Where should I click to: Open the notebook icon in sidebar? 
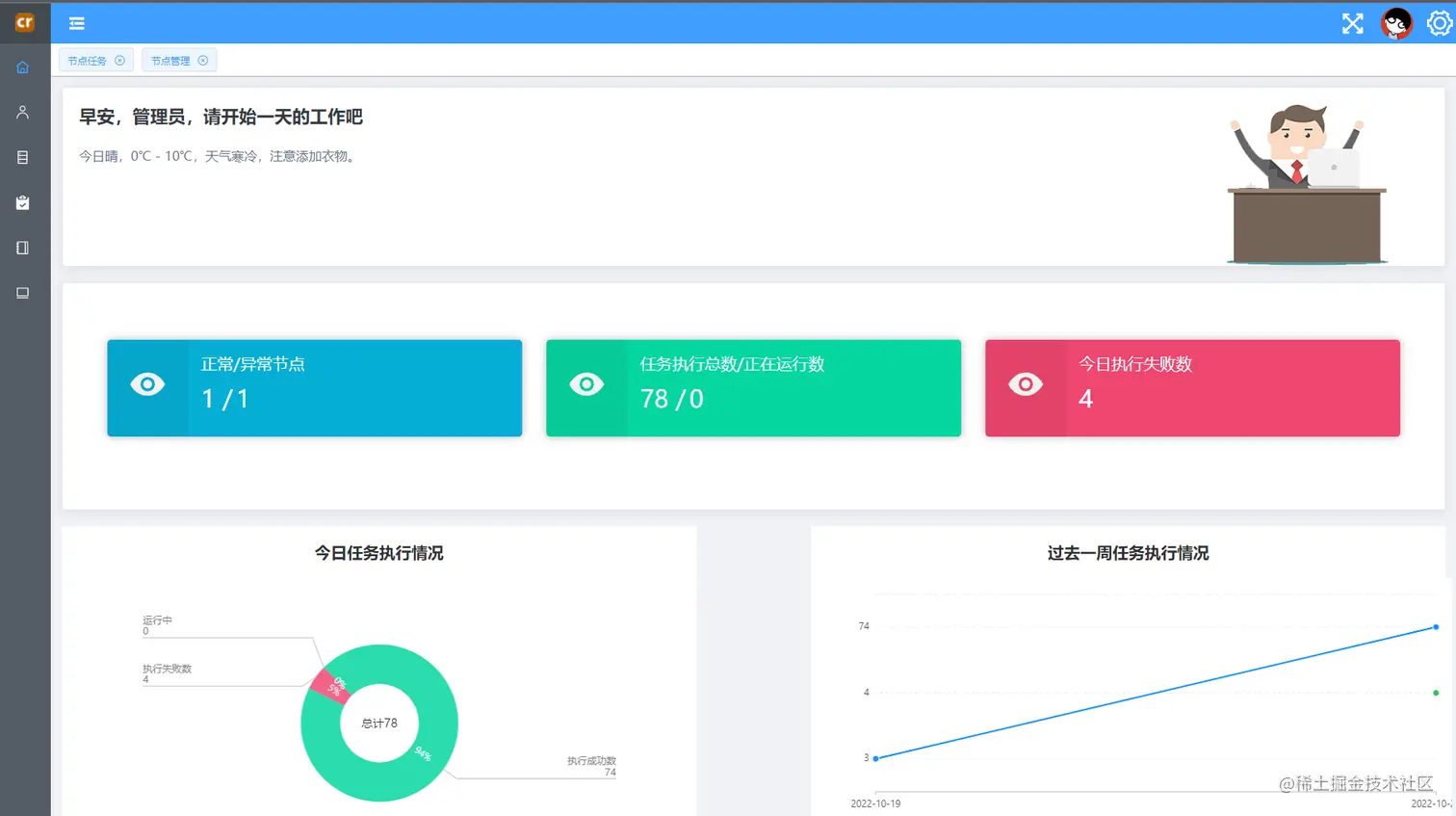(x=21, y=248)
